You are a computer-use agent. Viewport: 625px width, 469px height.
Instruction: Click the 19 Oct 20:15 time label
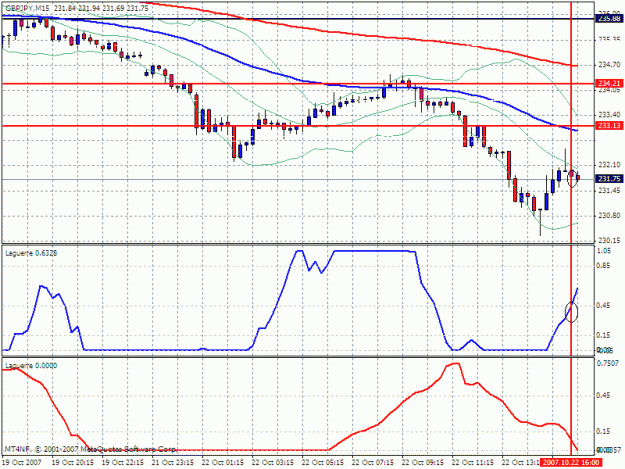click(73, 463)
